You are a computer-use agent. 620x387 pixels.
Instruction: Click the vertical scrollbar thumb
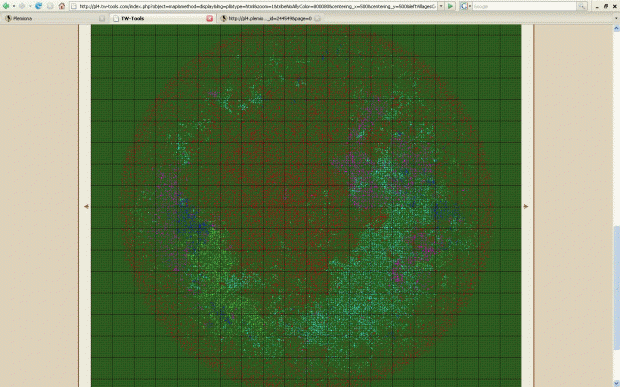click(x=616, y=287)
